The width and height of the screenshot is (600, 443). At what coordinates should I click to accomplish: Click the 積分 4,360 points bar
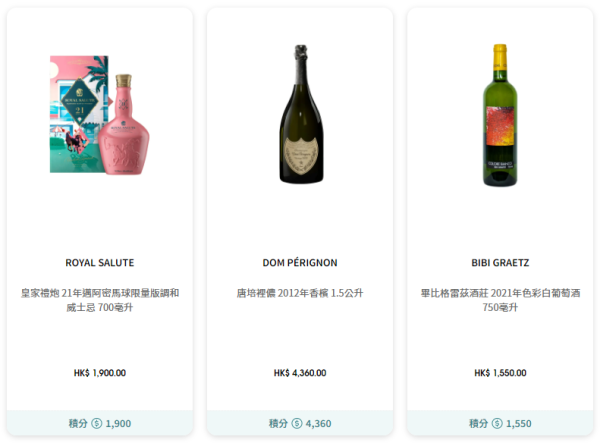click(x=300, y=423)
